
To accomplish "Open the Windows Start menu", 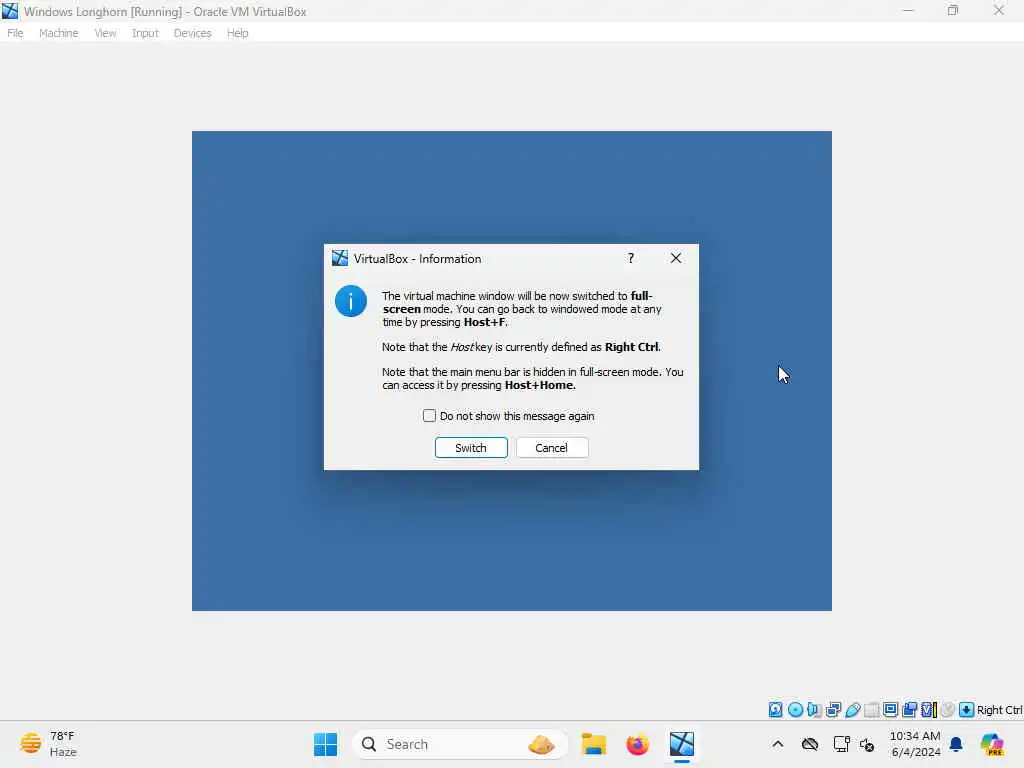I will (325, 744).
